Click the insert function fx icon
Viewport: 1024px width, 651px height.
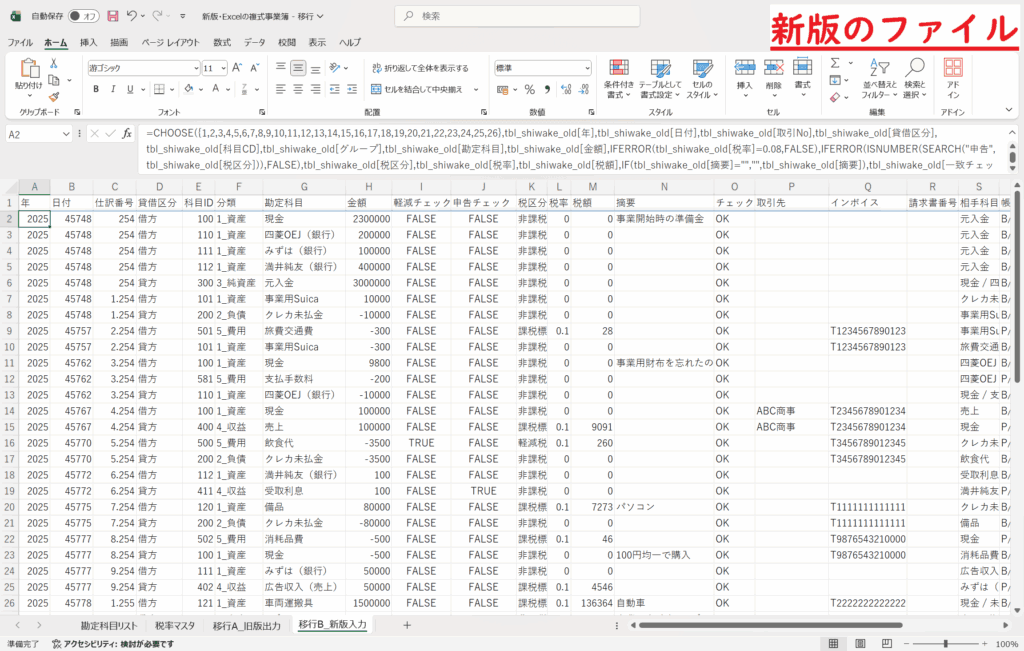127,133
